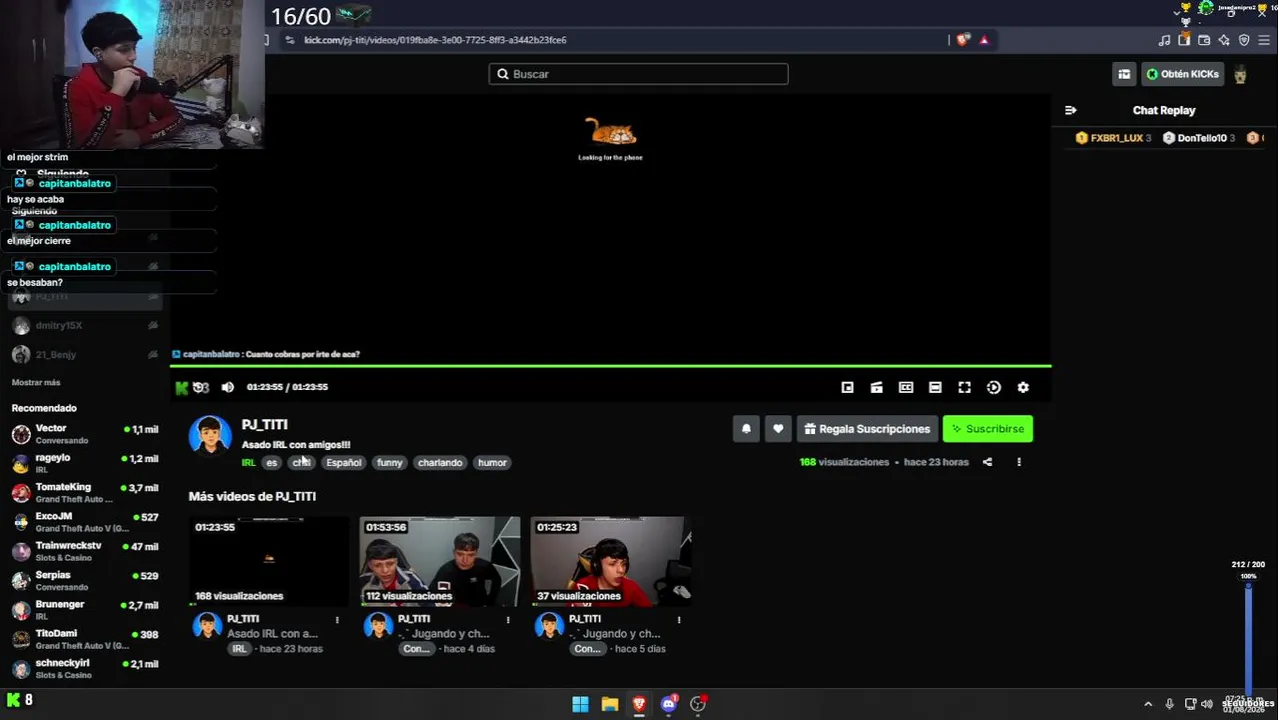Open TomateKing in the Recomendado list

tap(85, 493)
